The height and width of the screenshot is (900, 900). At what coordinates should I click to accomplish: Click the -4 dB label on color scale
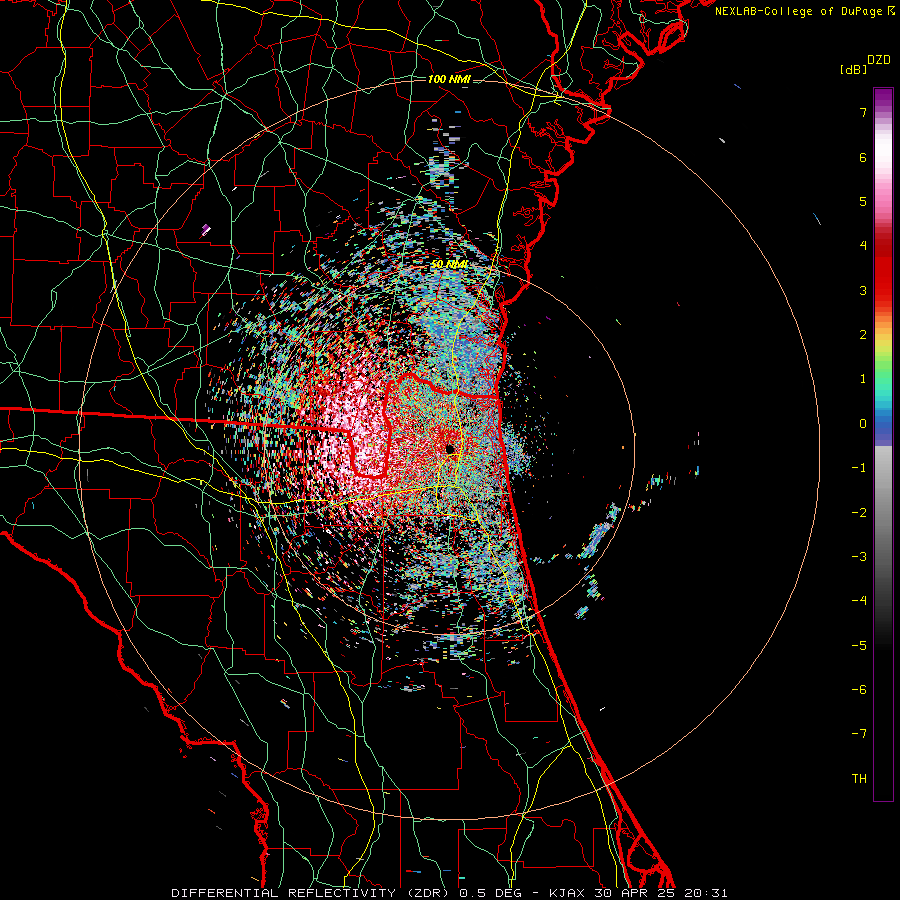click(859, 601)
